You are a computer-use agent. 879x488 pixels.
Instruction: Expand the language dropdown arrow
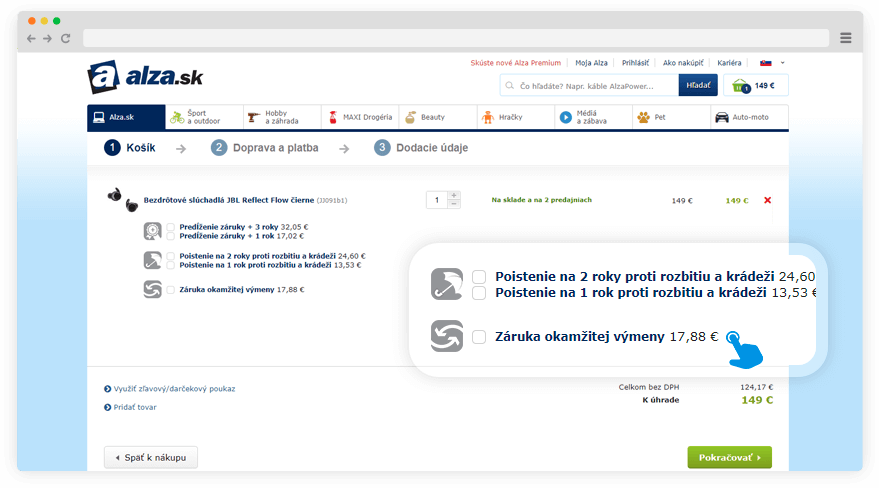click(783, 63)
